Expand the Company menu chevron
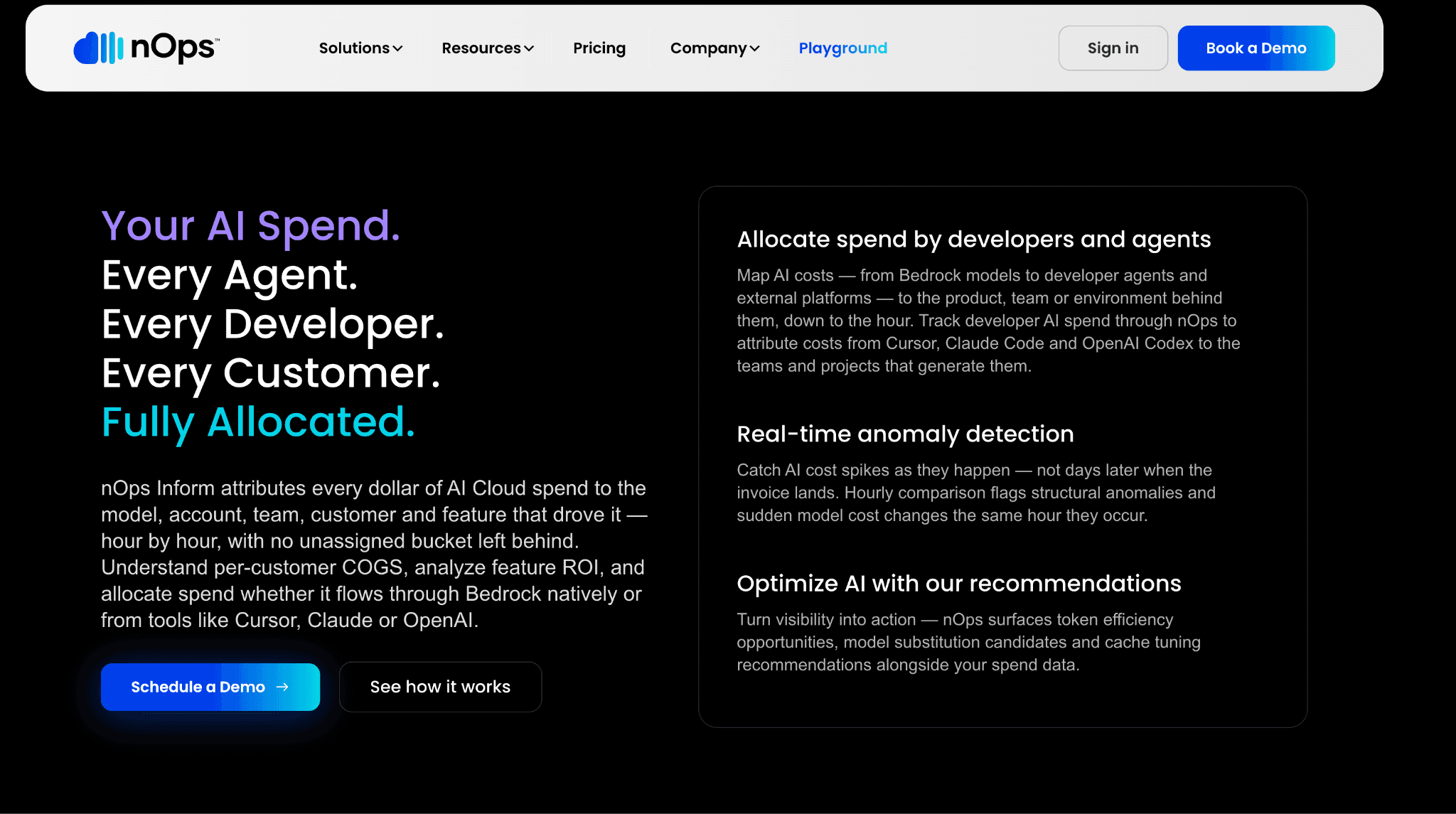Screen dimensions: 1456x814 pyautogui.click(x=755, y=48)
